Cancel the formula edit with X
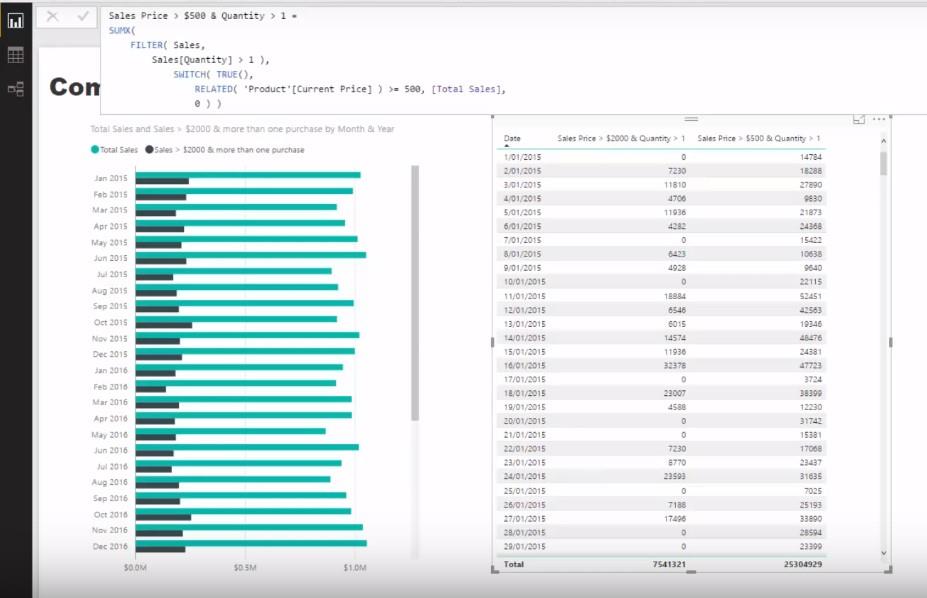This screenshot has width=927, height=598. click(x=53, y=16)
